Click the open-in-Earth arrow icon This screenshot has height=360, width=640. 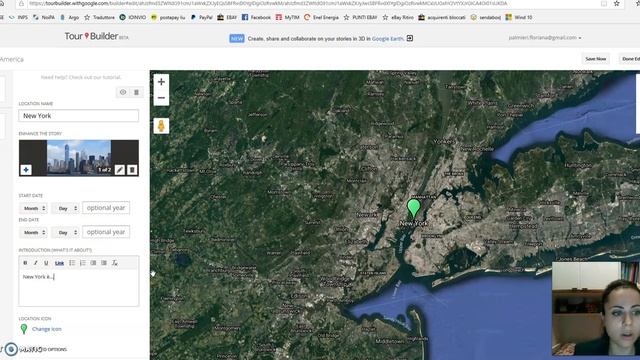[x=410, y=38]
